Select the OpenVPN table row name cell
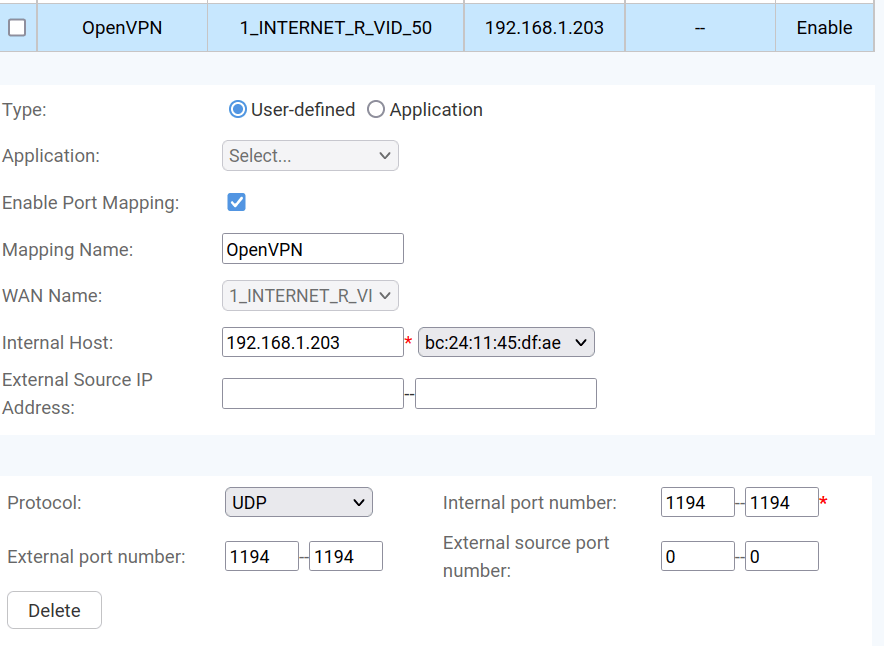Image resolution: width=884 pixels, height=646 pixels. 122,28
